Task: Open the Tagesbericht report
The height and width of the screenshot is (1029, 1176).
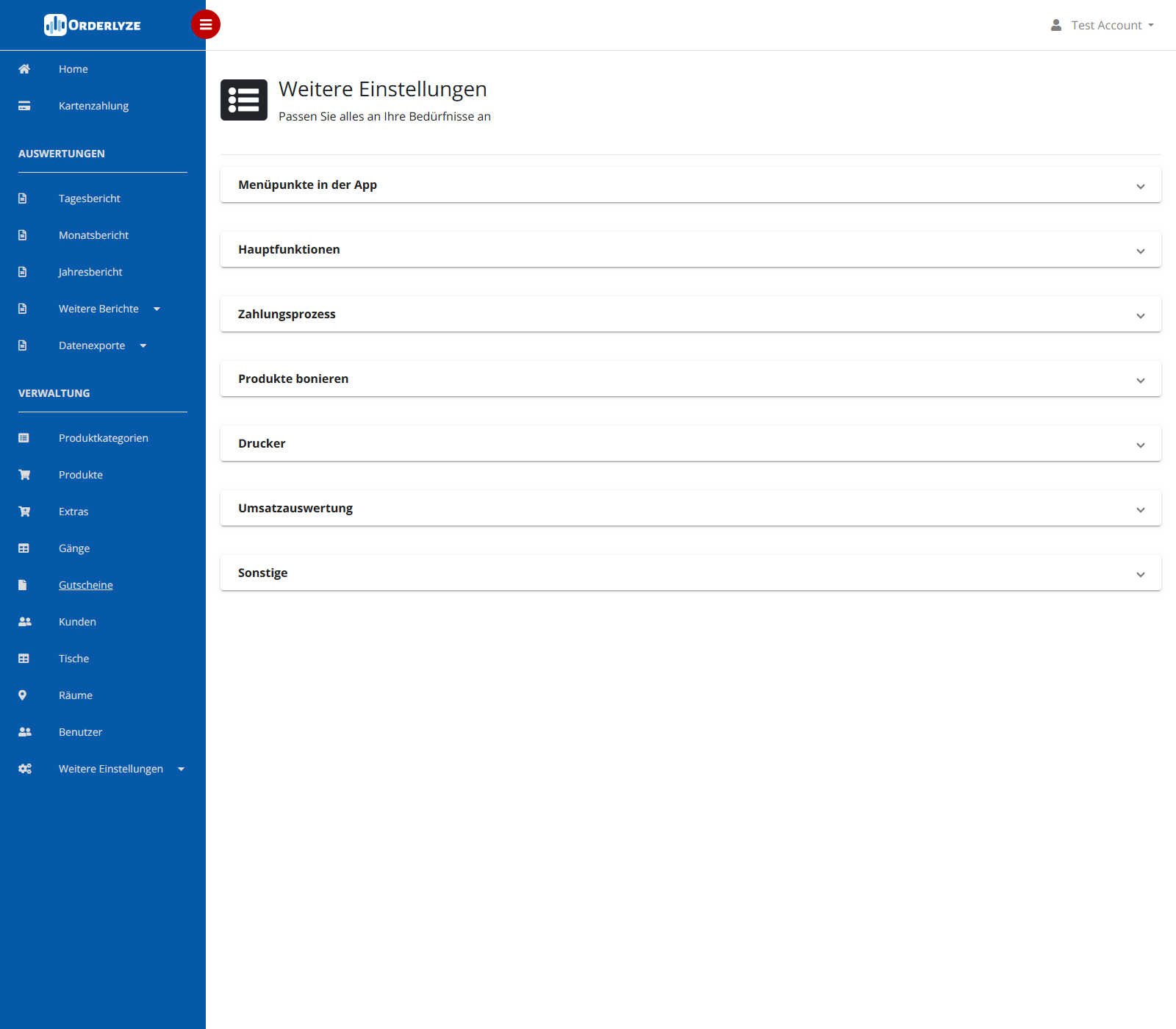Action: [x=90, y=198]
